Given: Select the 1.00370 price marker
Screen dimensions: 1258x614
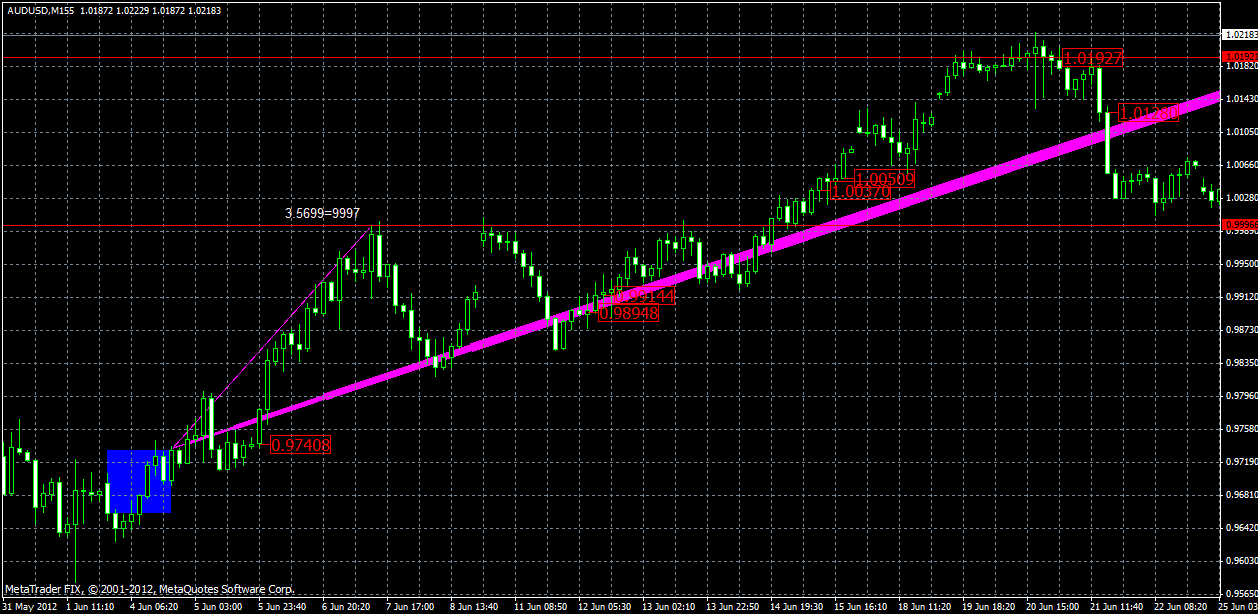Looking at the screenshot, I should pyautogui.click(x=861, y=190).
